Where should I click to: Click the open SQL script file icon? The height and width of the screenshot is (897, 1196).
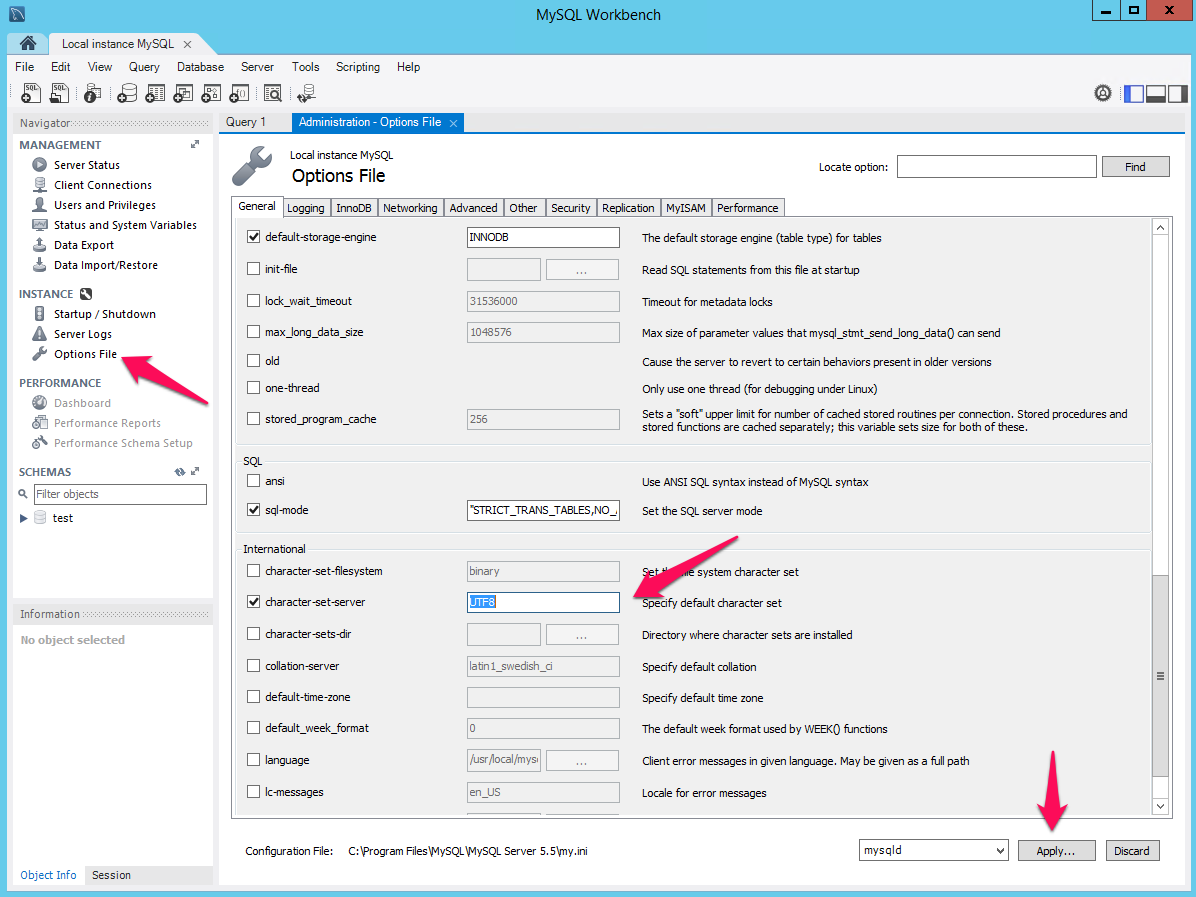pyautogui.click(x=60, y=93)
